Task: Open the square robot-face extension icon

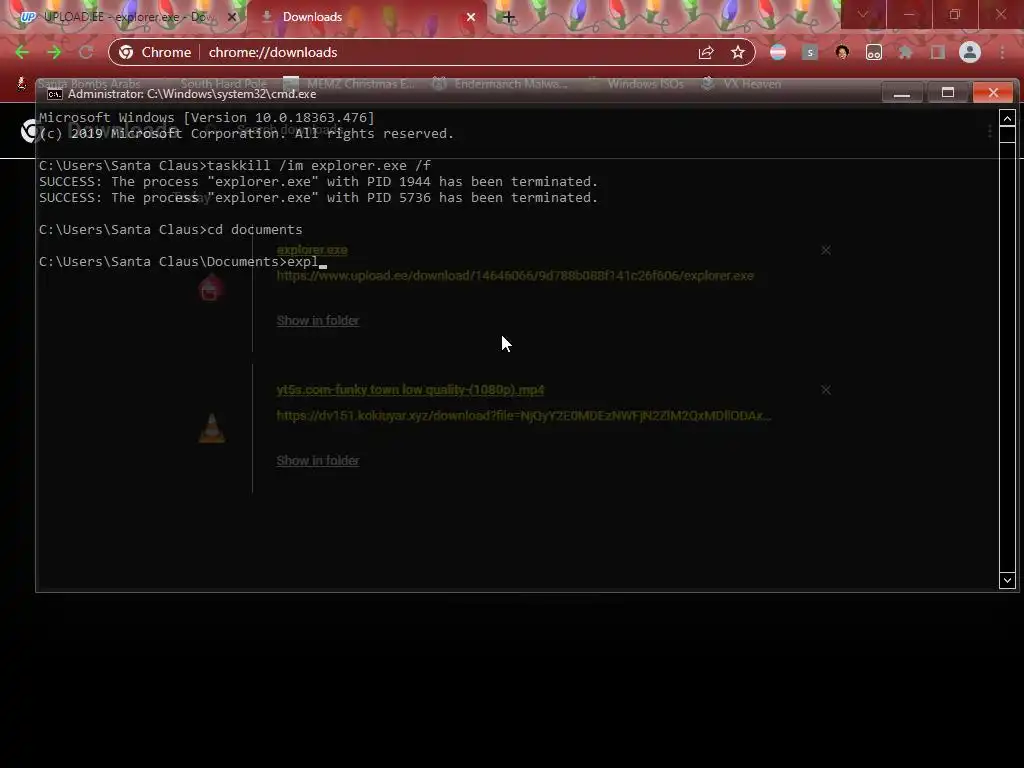Action: 874,52
